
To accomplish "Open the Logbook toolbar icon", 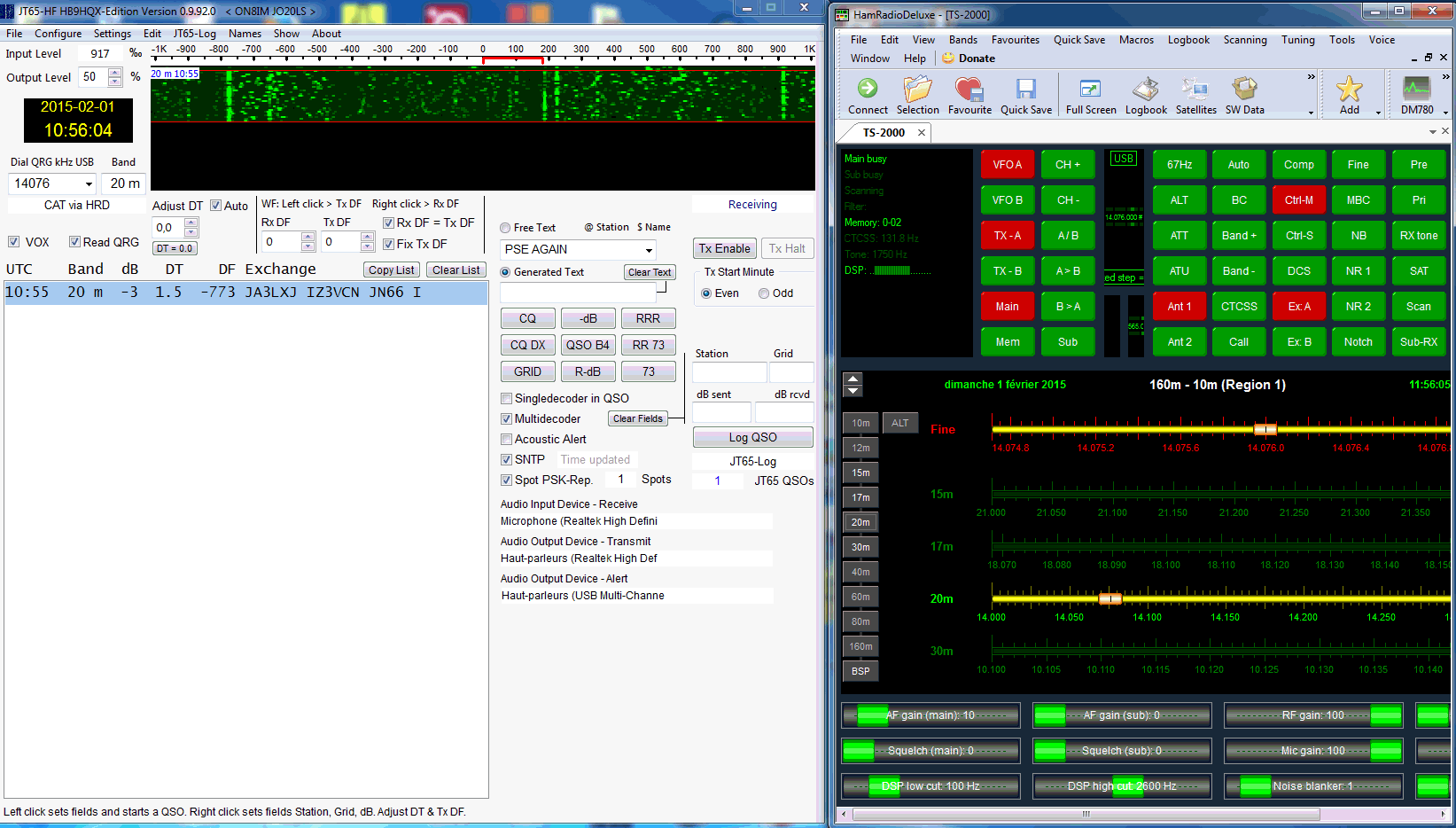I will tap(1146, 95).
